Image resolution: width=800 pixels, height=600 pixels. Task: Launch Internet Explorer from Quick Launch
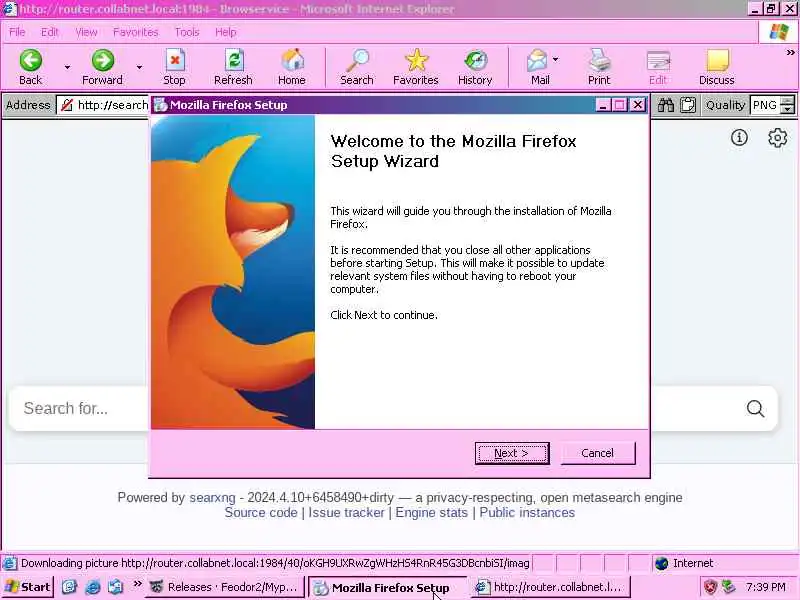point(92,587)
